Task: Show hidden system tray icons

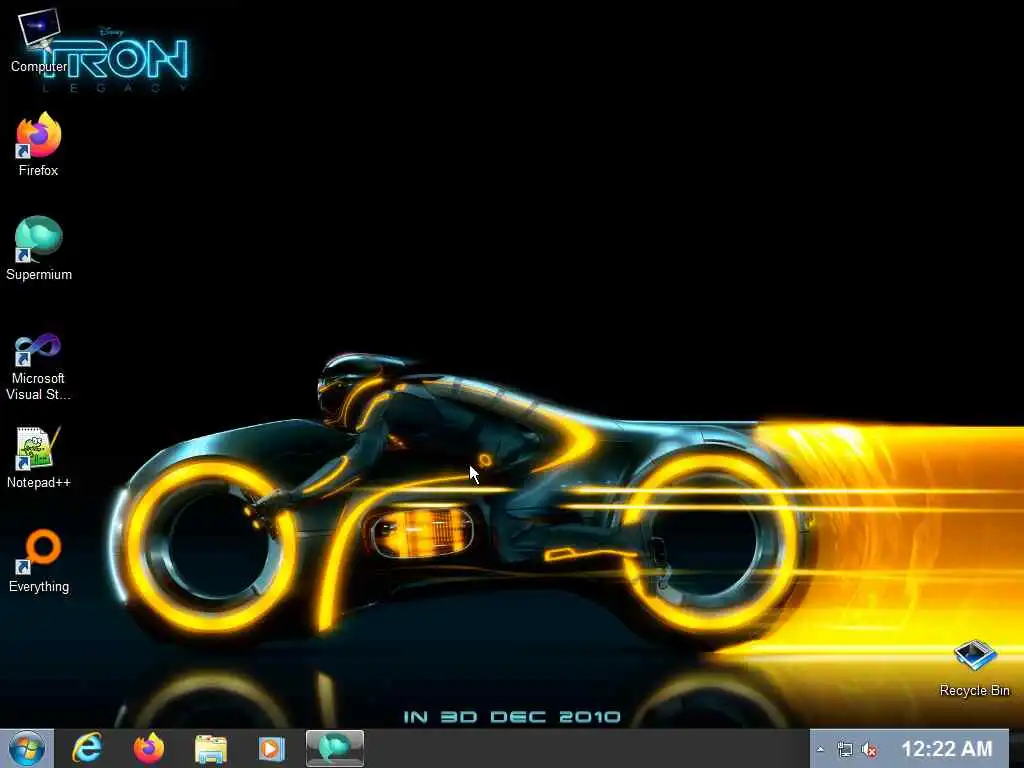Action: pos(820,750)
